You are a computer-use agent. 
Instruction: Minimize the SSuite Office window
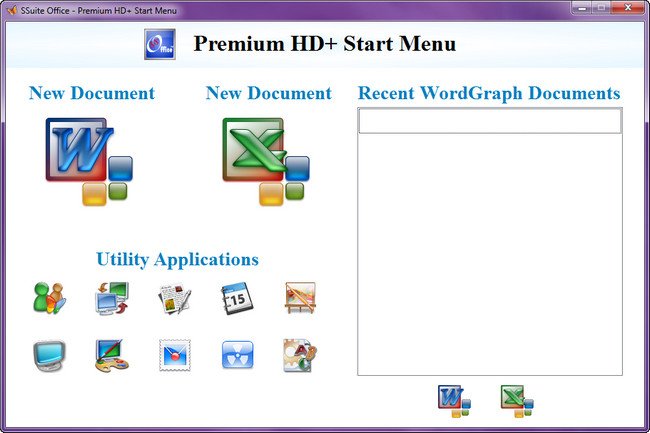tap(581, 8)
